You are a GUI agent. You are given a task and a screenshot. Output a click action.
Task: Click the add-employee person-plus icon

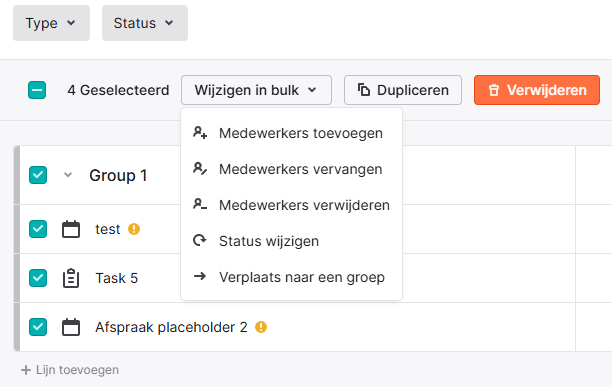click(x=200, y=133)
